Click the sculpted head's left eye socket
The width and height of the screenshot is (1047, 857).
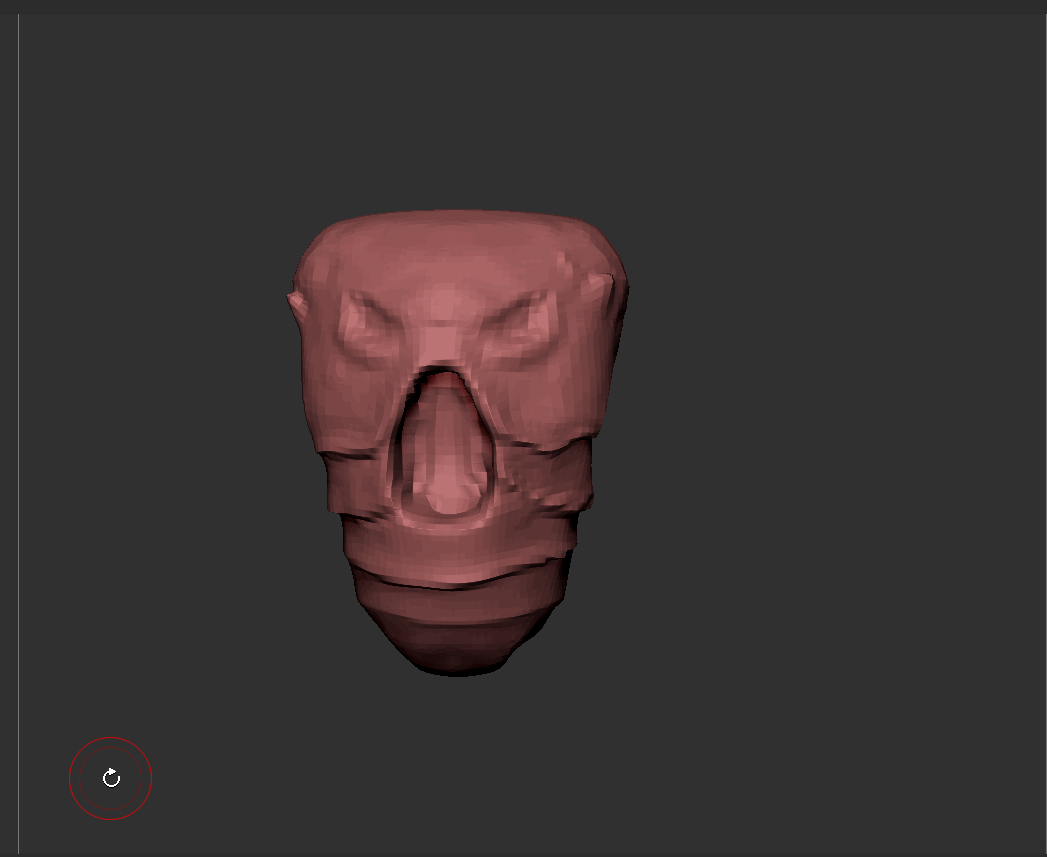click(368, 327)
